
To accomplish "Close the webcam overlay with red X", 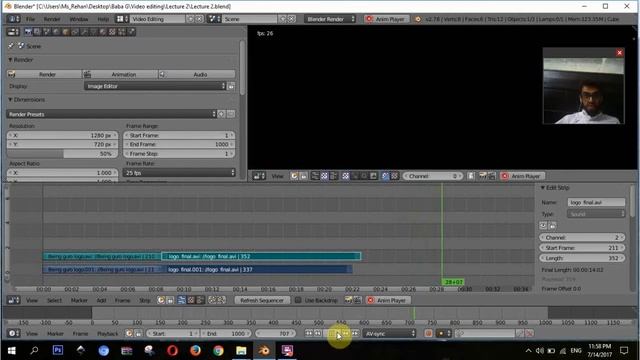I will click(x=620, y=53).
